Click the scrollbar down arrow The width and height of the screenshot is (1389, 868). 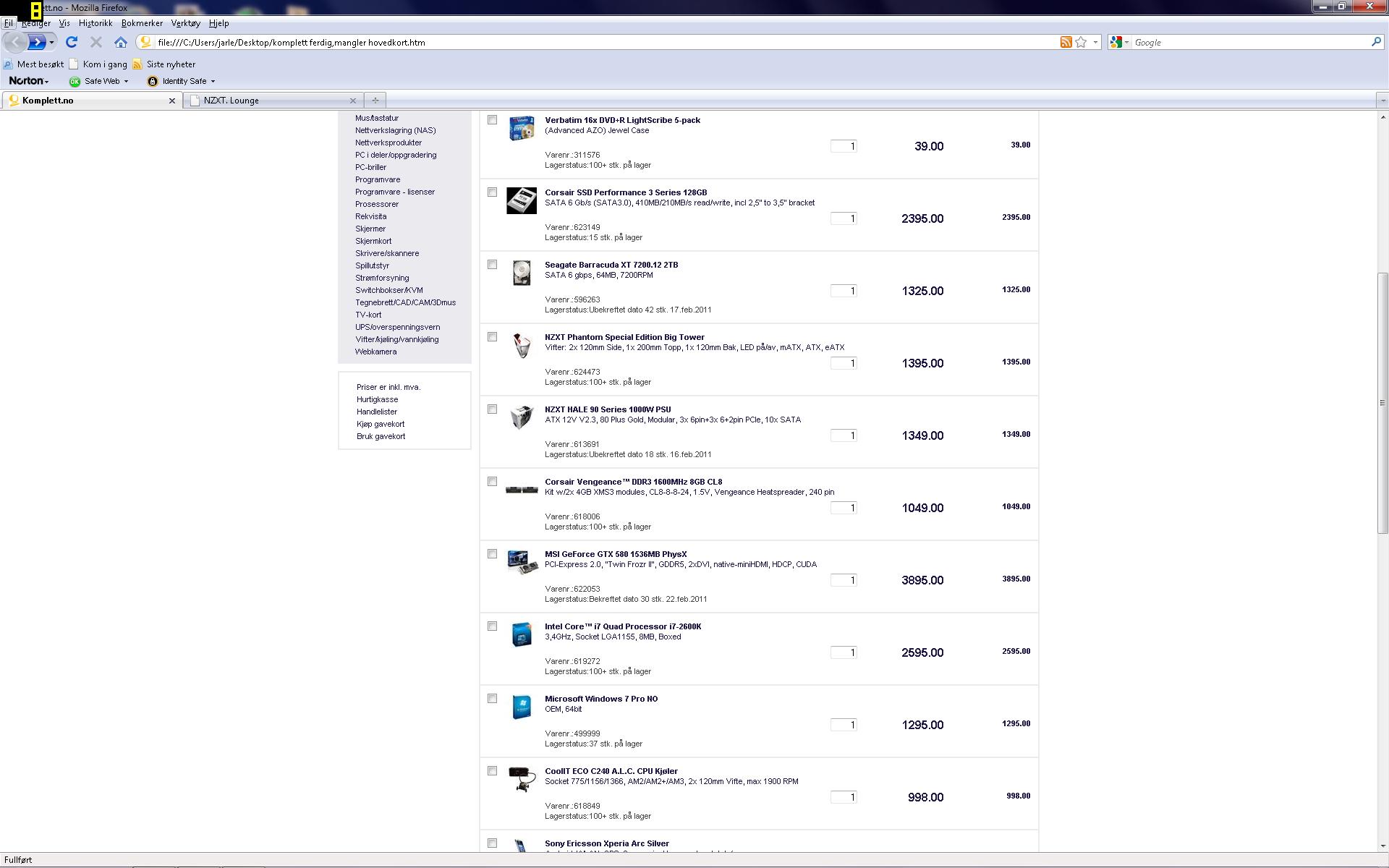pos(1382,846)
